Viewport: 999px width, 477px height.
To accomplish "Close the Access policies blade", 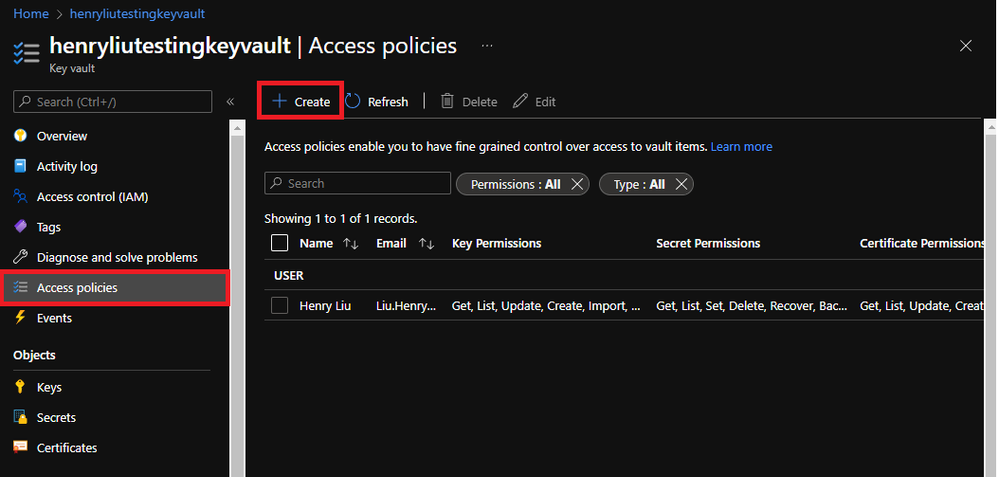I will tap(966, 46).
